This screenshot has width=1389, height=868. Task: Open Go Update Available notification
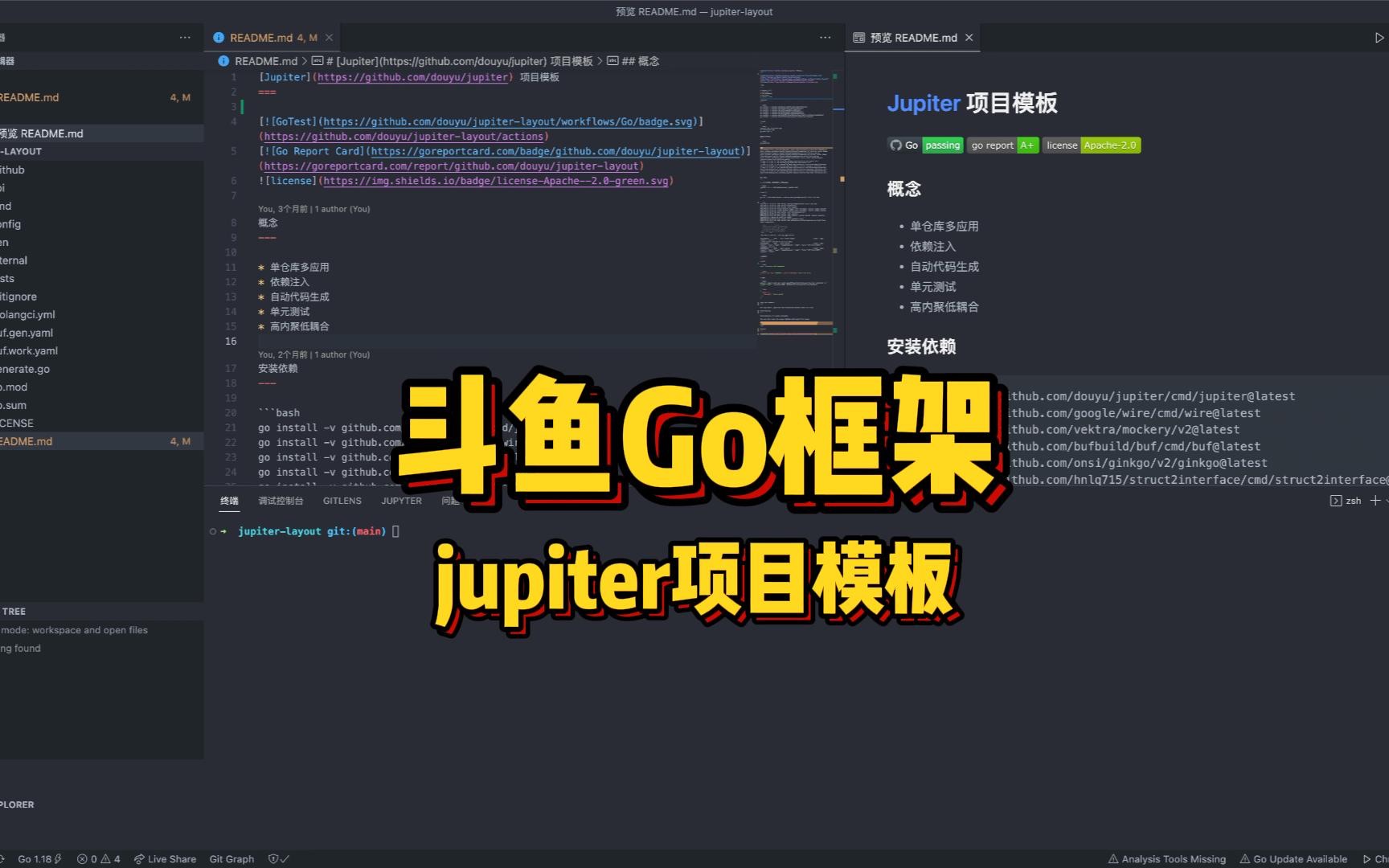point(1293,859)
